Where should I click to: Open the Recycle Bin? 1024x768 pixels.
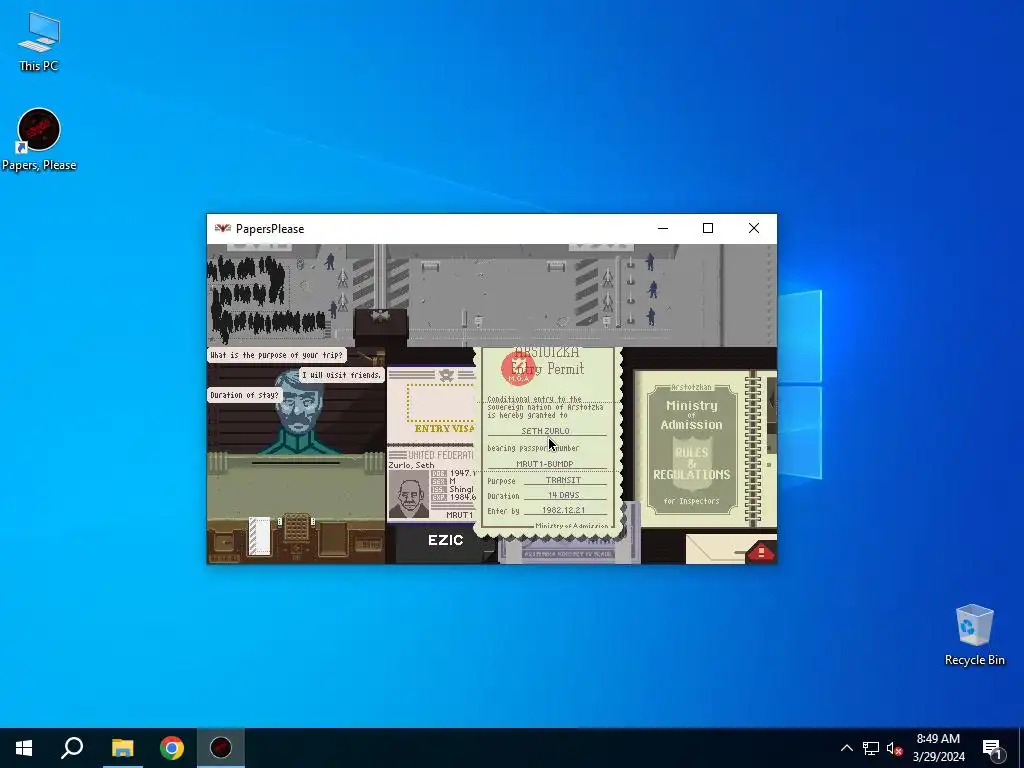click(974, 635)
